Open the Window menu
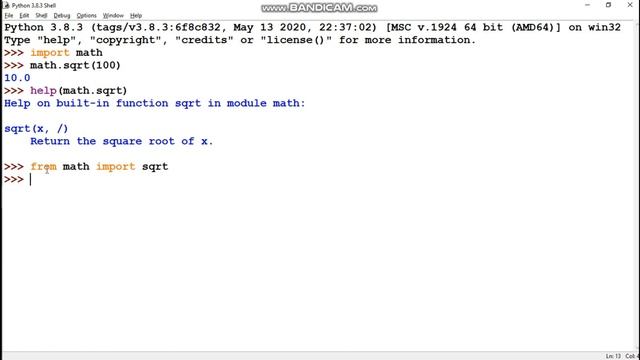This screenshot has width=640, height=360. coord(113,16)
